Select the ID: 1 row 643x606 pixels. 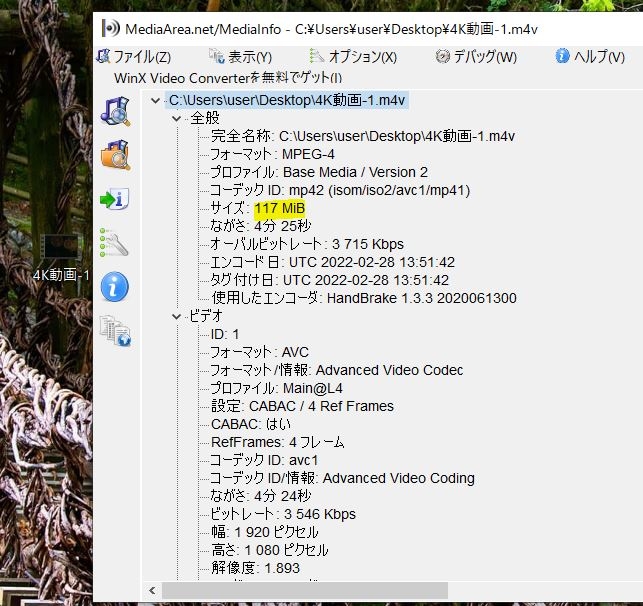tap(225, 334)
